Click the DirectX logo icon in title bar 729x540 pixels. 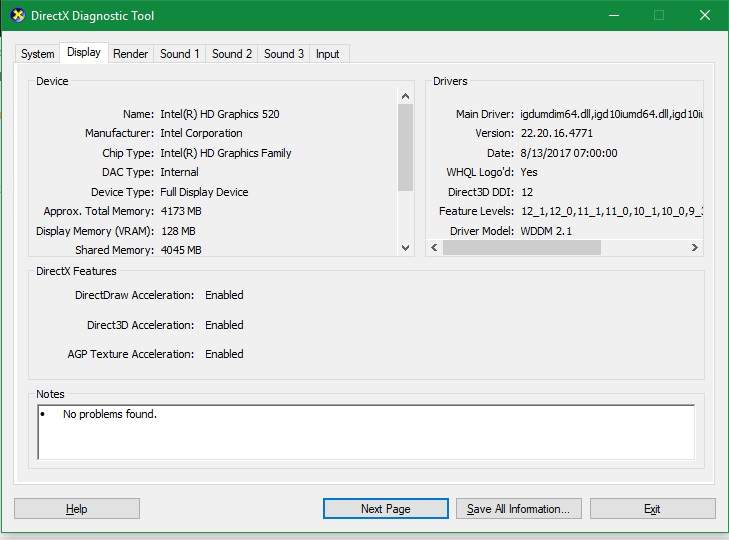pyautogui.click(x=17, y=15)
